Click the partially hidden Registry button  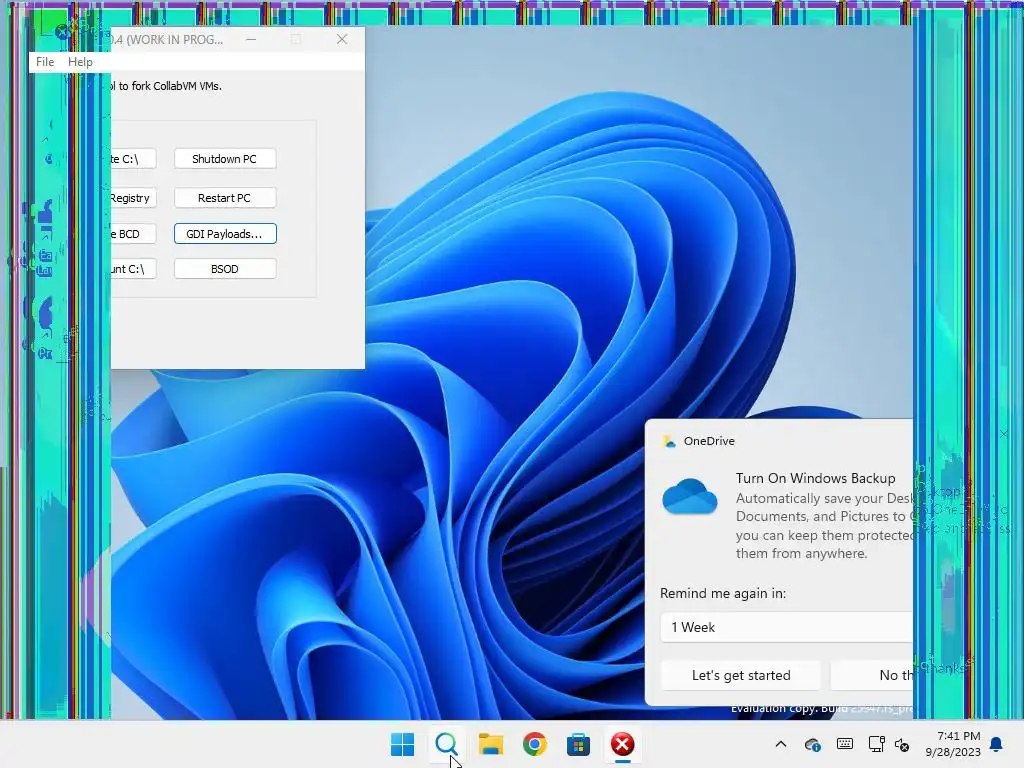(x=133, y=198)
